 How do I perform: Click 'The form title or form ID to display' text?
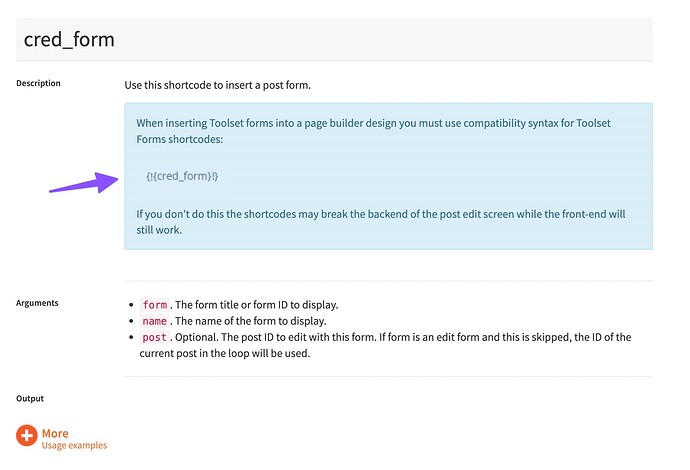[257, 305]
